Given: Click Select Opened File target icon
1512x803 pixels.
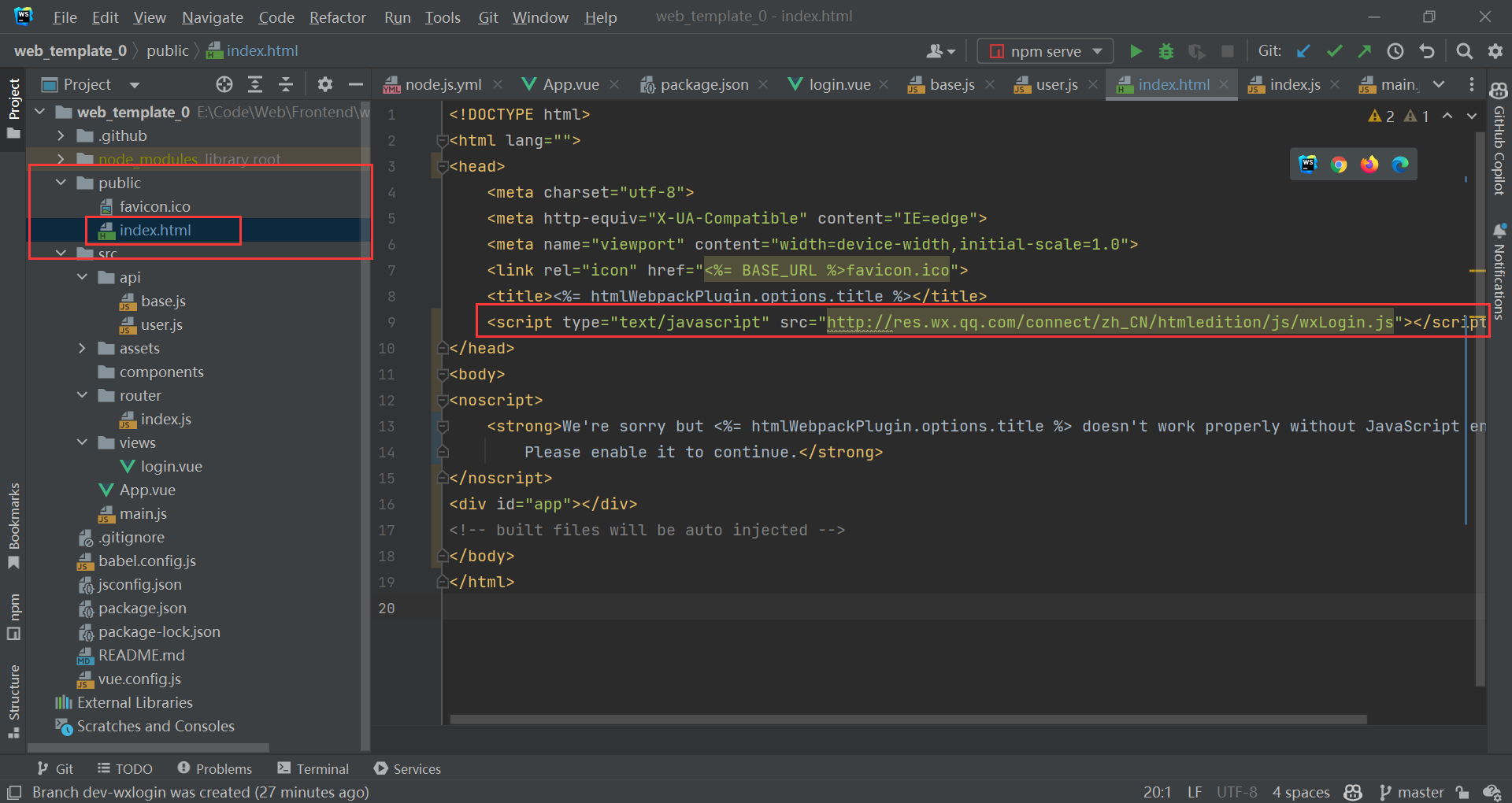Looking at the screenshot, I should point(224,84).
